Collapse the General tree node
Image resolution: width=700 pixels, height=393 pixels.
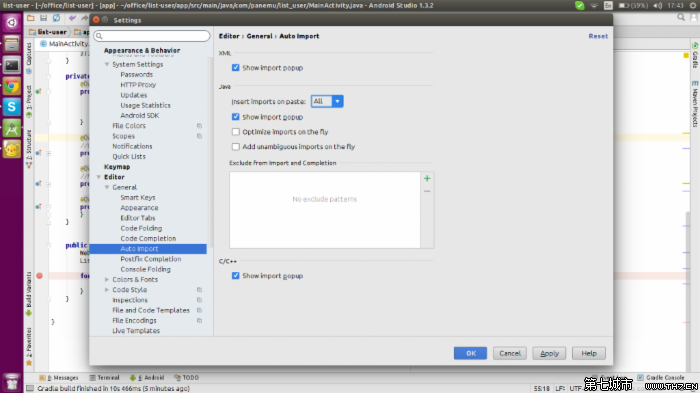click(x=107, y=188)
